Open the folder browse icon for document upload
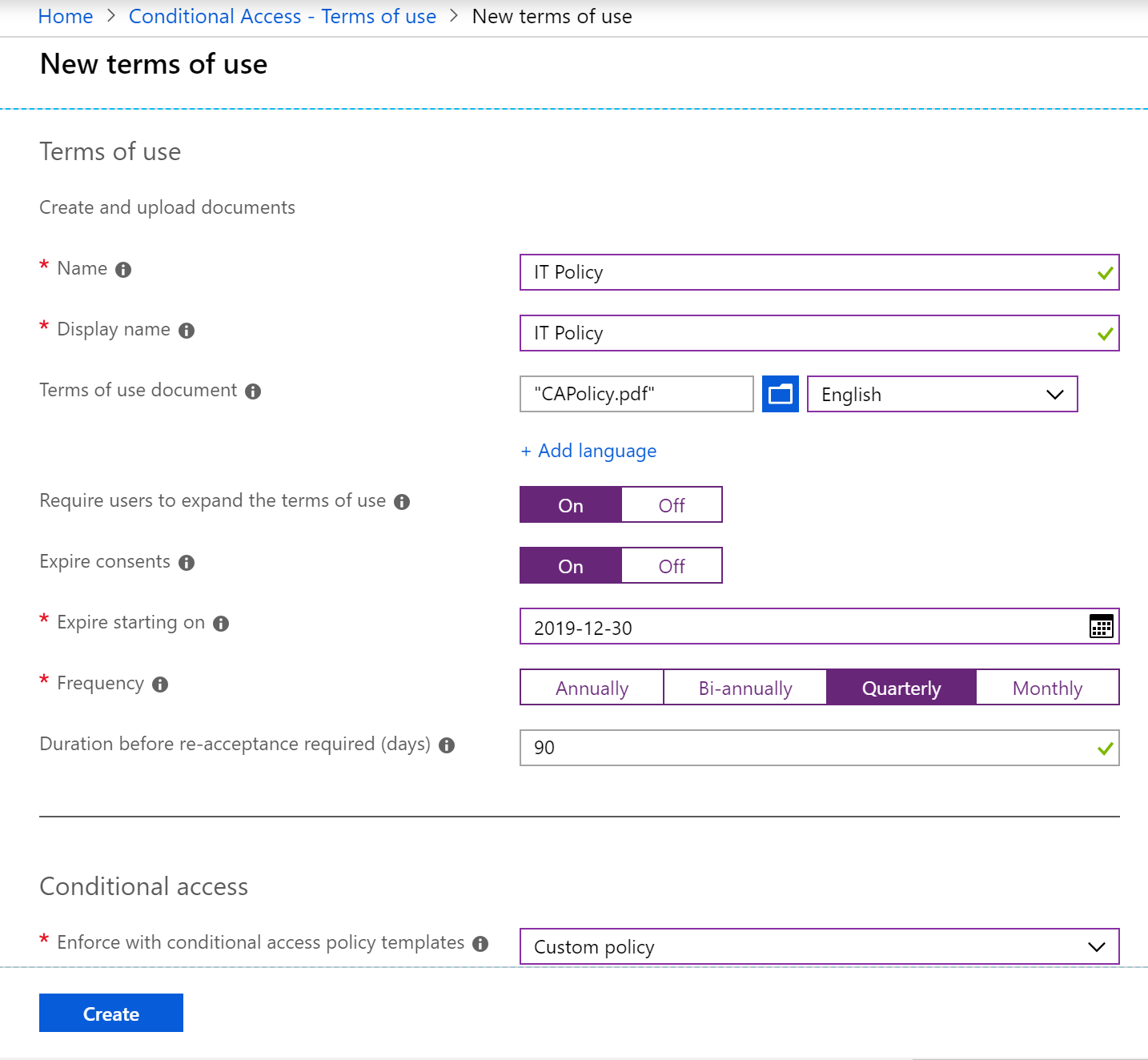Image resolution: width=1148 pixels, height=1060 pixels. [x=780, y=394]
